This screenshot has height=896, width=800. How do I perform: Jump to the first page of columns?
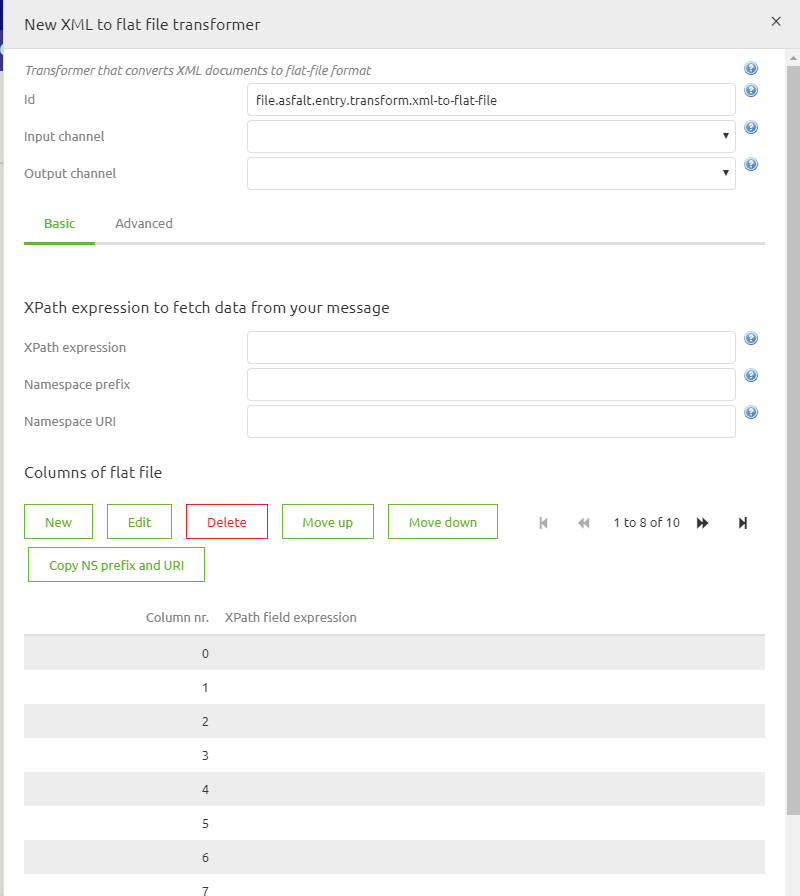pyautogui.click(x=543, y=522)
